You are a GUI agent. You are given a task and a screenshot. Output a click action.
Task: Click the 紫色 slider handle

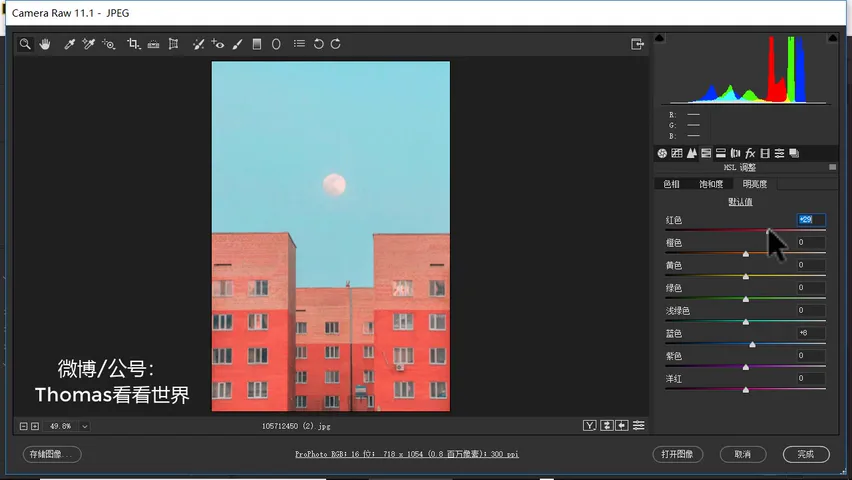[x=746, y=367]
